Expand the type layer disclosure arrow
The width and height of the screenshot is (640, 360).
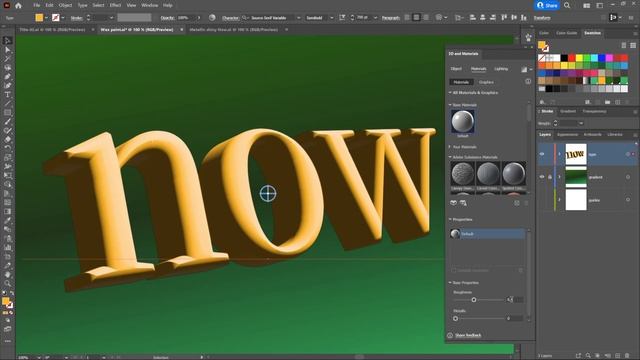point(560,154)
